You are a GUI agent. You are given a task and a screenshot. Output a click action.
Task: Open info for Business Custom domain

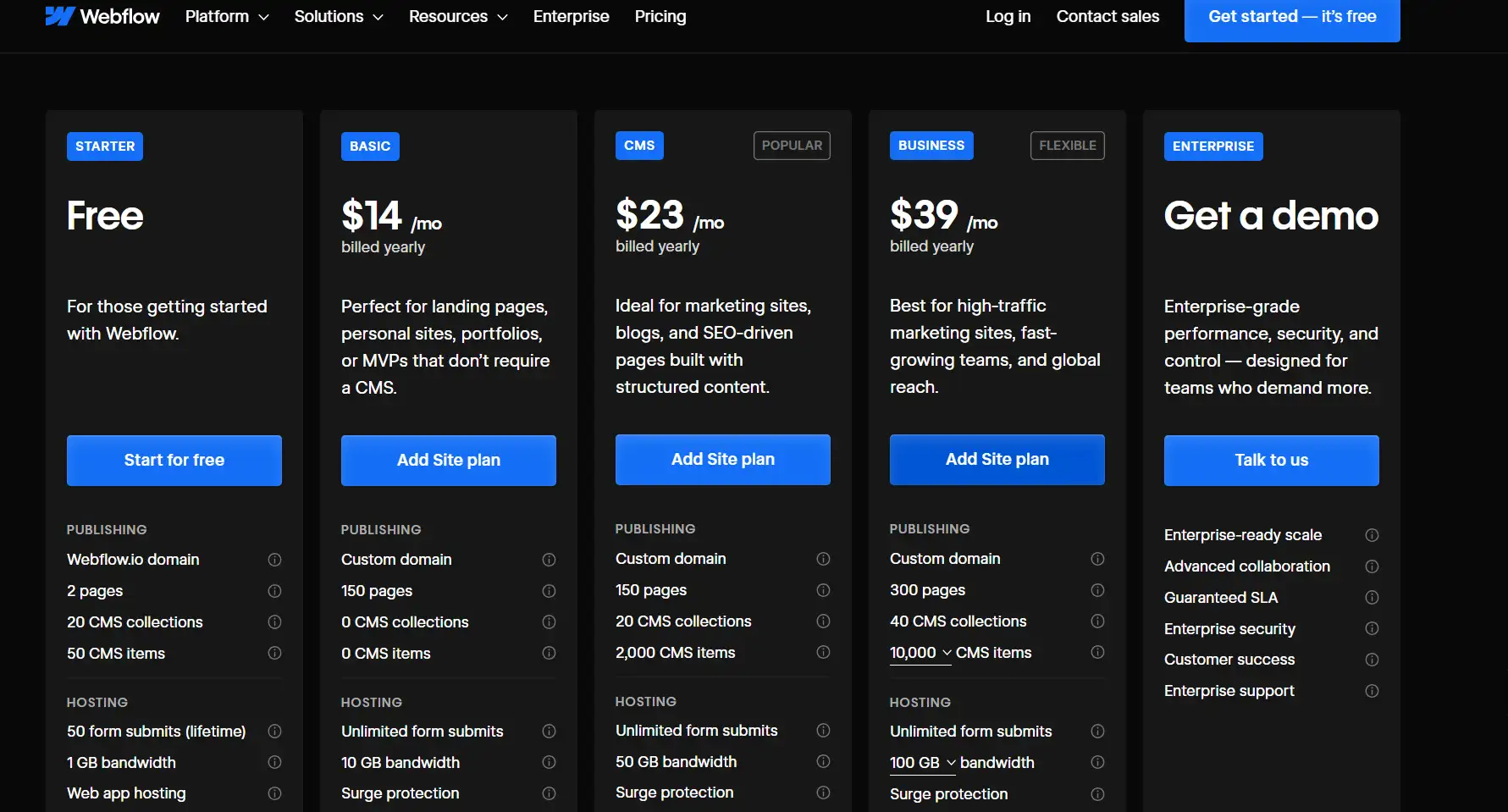(1097, 559)
